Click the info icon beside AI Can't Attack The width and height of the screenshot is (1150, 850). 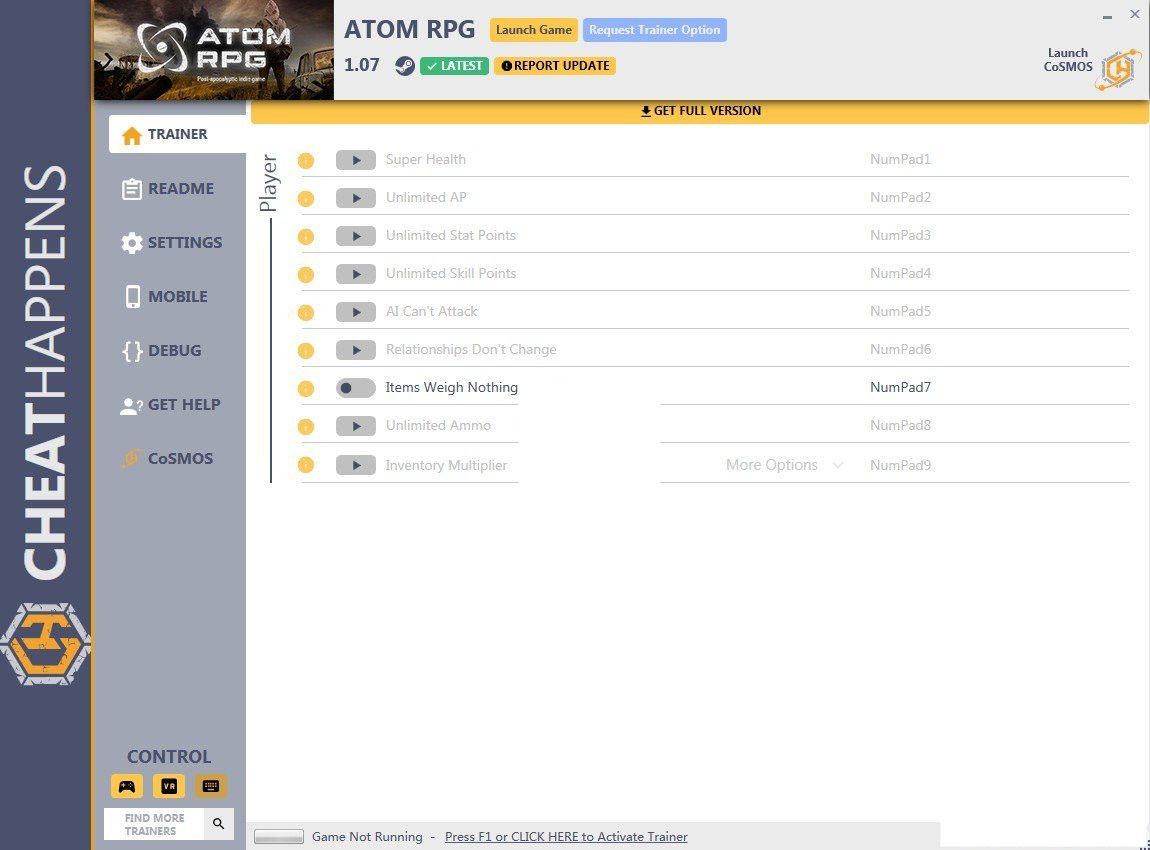[306, 313]
